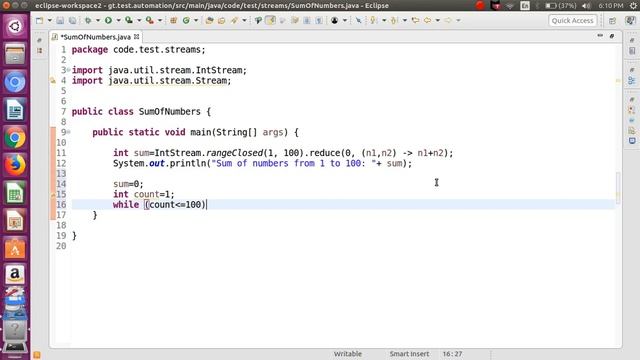
Task: Expand the Search dropdown arrow
Action: pyautogui.click(x=244, y=20)
